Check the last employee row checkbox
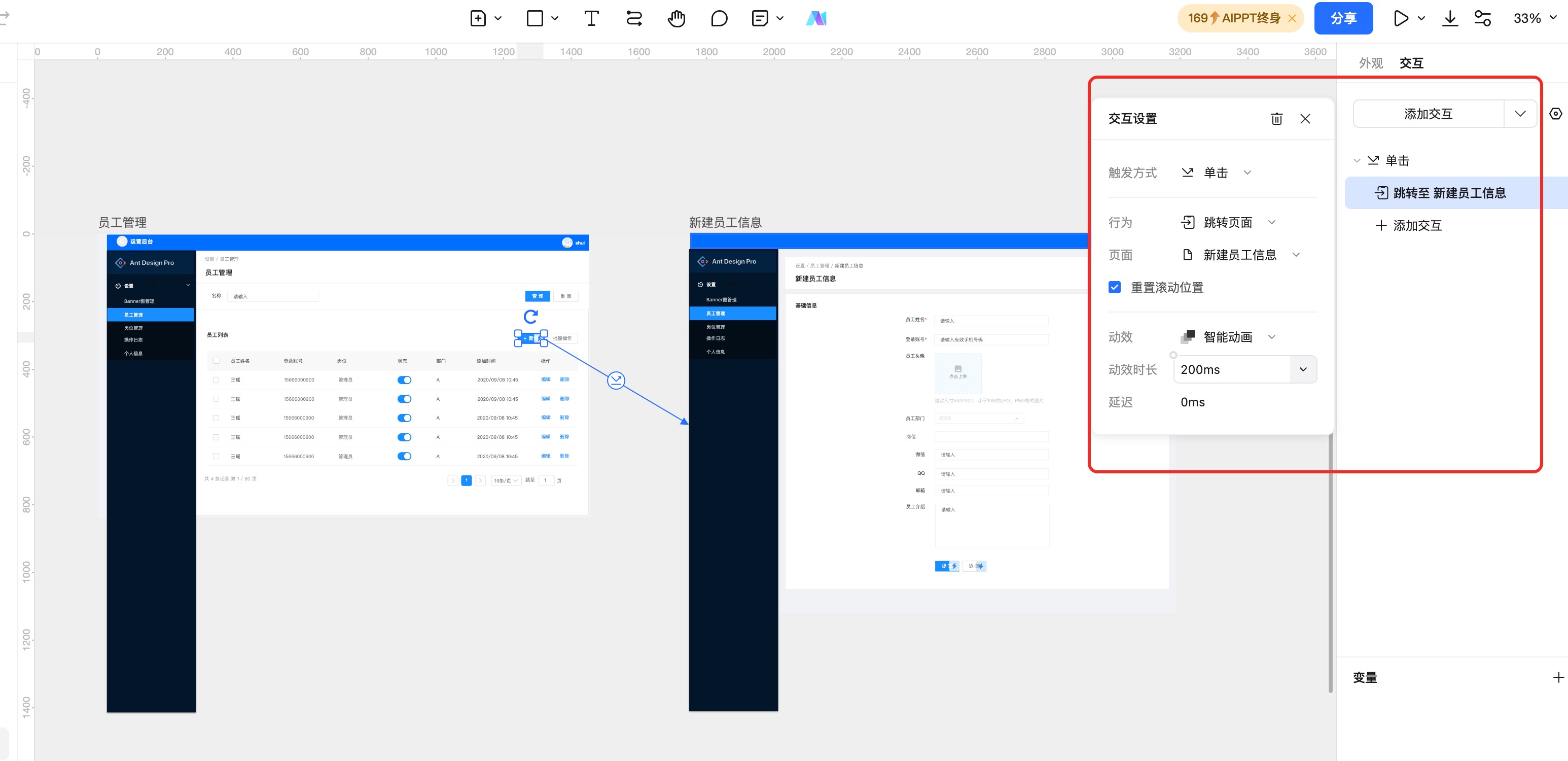The height and width of the screenshot is (761, 1568). tap(216, 456)
